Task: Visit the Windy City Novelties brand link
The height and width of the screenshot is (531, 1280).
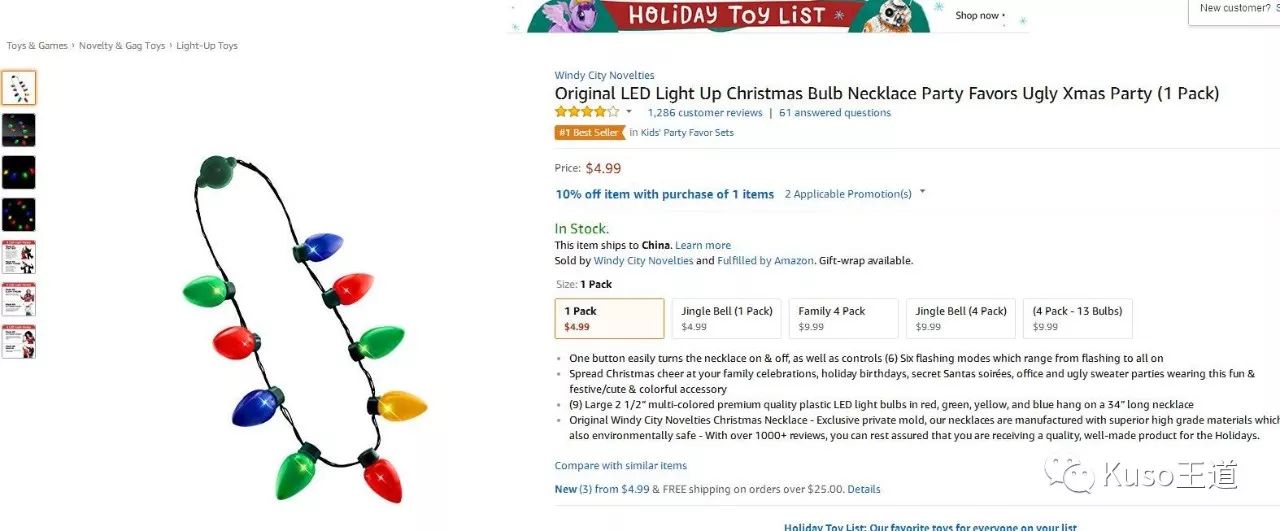Action: (x=604, y=76)
